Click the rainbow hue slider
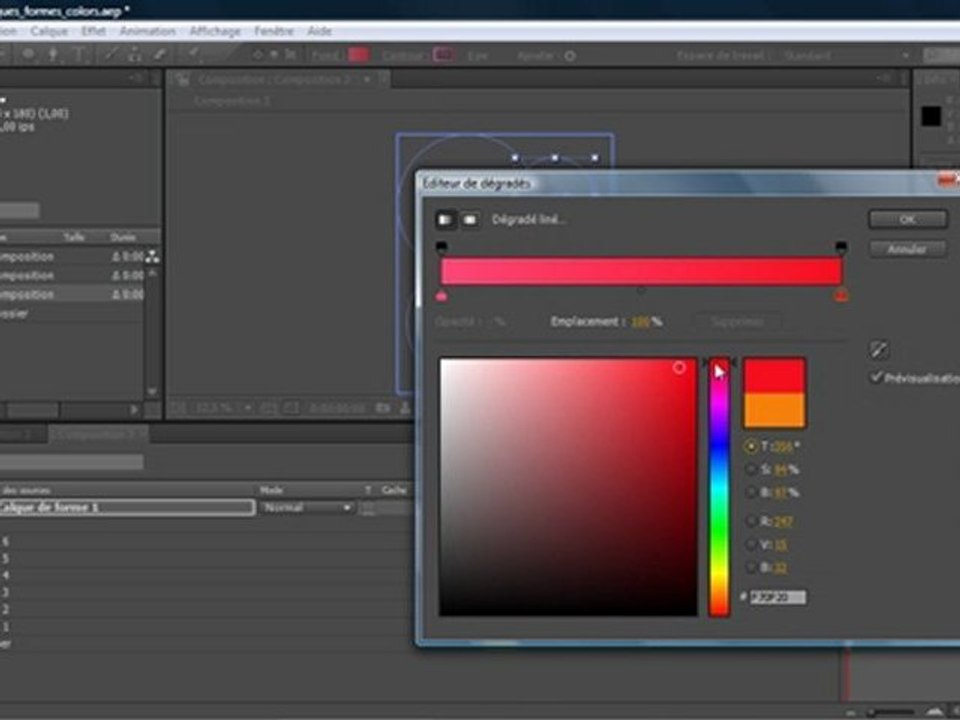This screenshot has height=720, width=960. pos(719,487)
